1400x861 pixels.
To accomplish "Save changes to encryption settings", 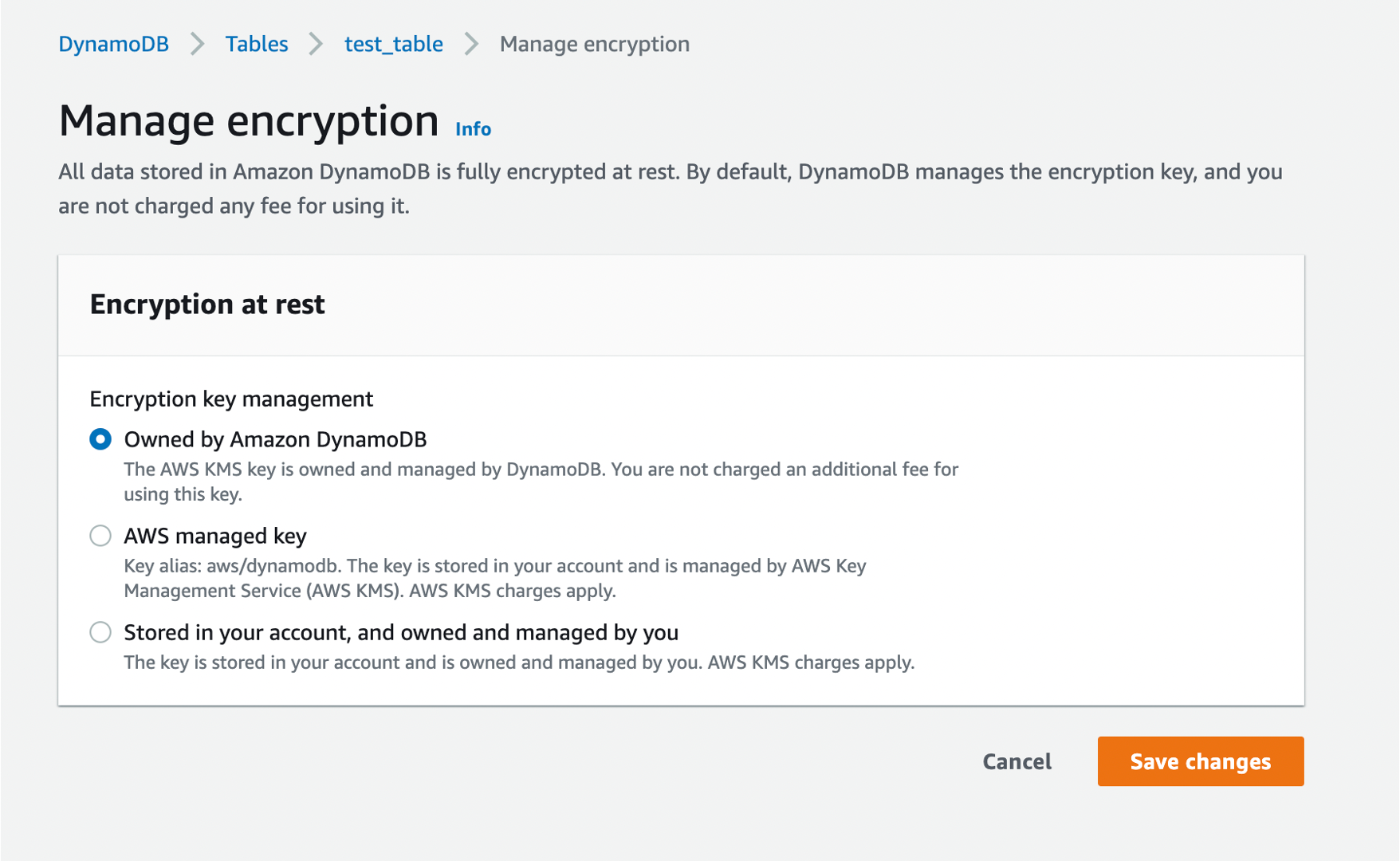I will 1201,761.
